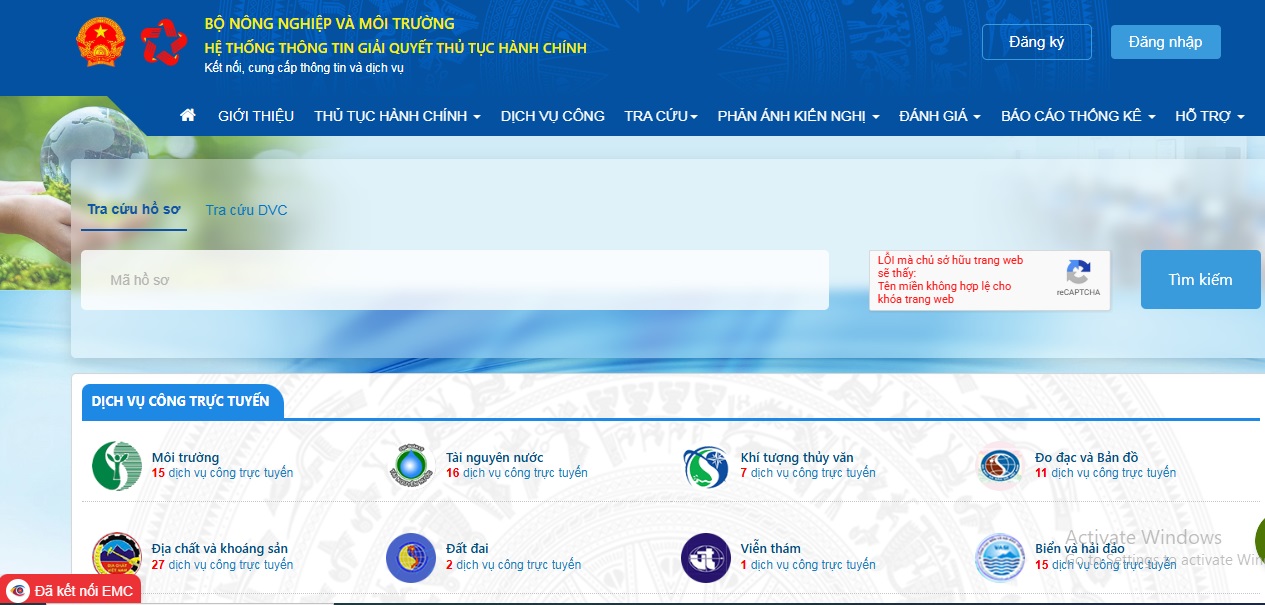Image resolution: width=1265 pixels, height=605 pixels.
Task: Go to the home page icon
Action: [x=187, y=115]
